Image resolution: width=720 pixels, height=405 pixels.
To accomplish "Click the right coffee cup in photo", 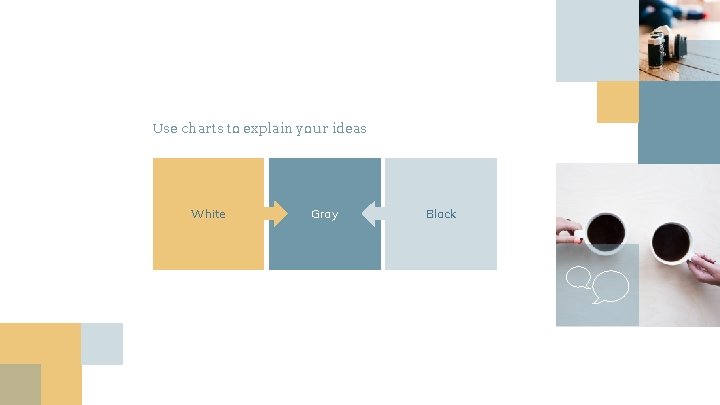I will pyautogui.click(x=671, y=242).
